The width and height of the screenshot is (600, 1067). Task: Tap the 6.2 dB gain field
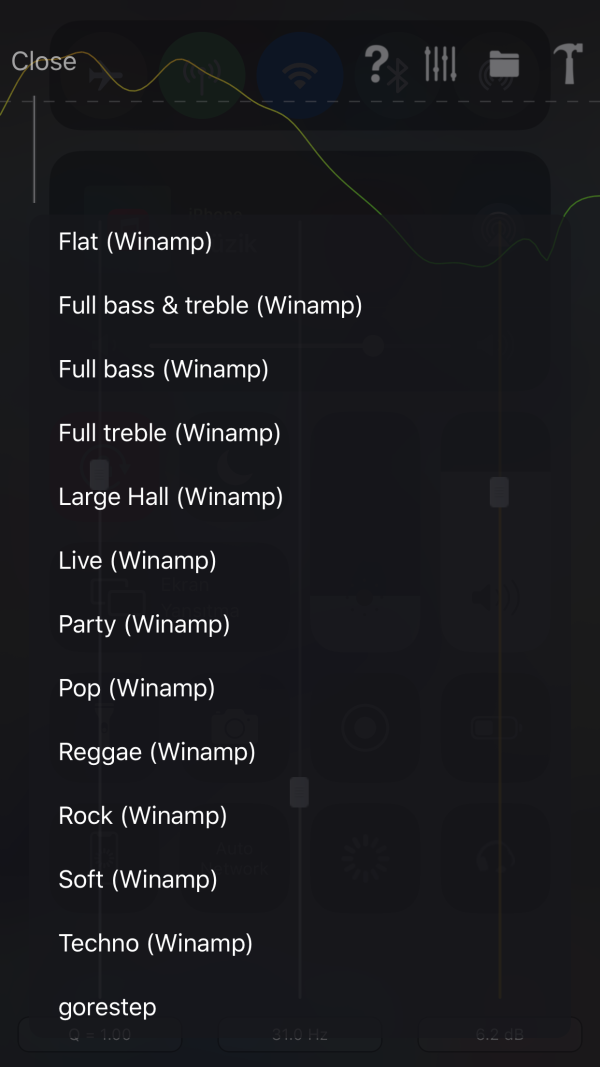[500, 1035]
